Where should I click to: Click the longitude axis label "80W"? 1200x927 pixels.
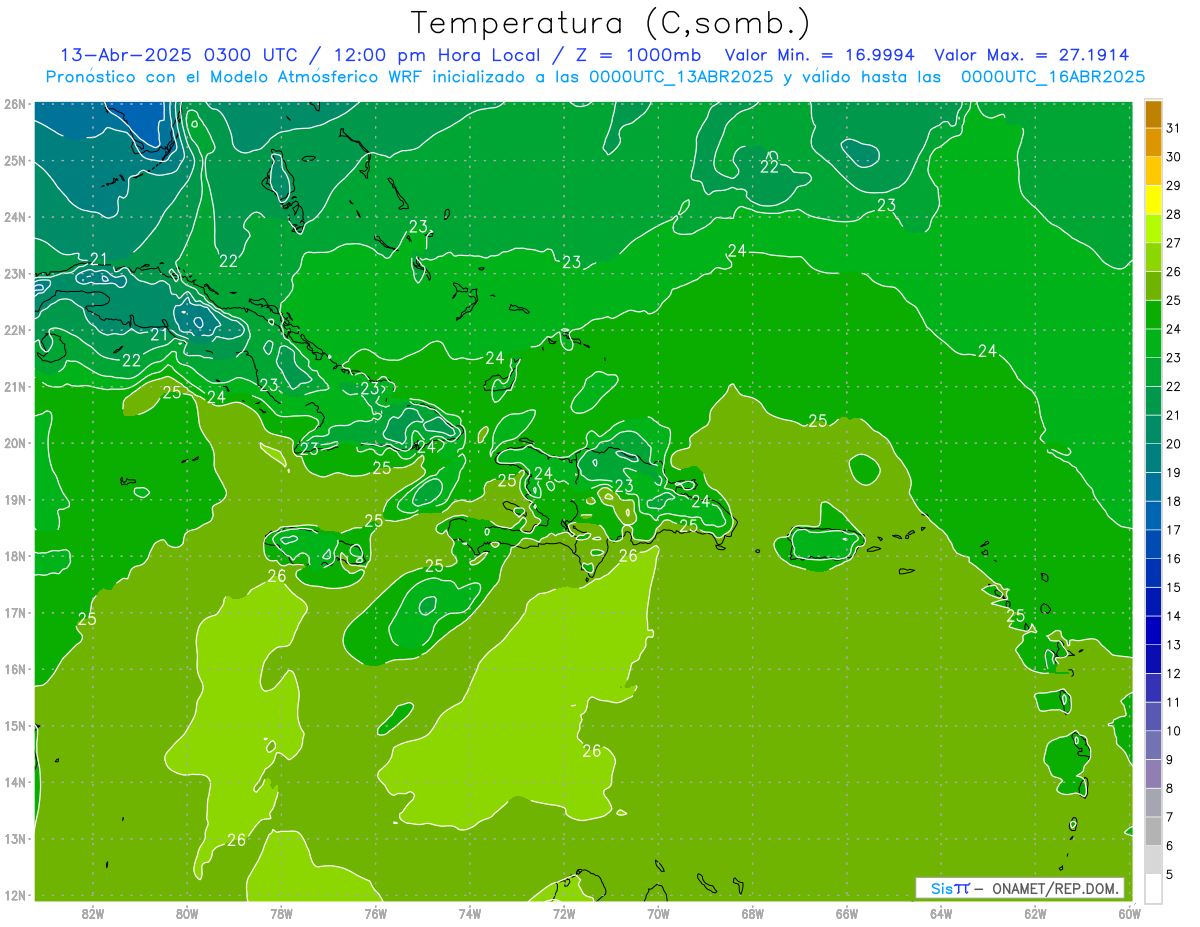[187, 912]
